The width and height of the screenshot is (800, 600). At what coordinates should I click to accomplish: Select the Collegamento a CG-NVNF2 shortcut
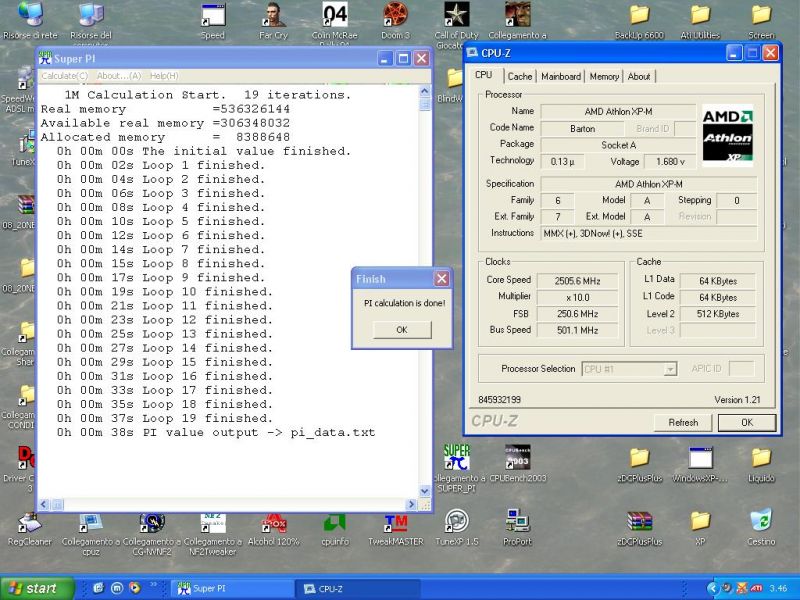pos(152,534)
